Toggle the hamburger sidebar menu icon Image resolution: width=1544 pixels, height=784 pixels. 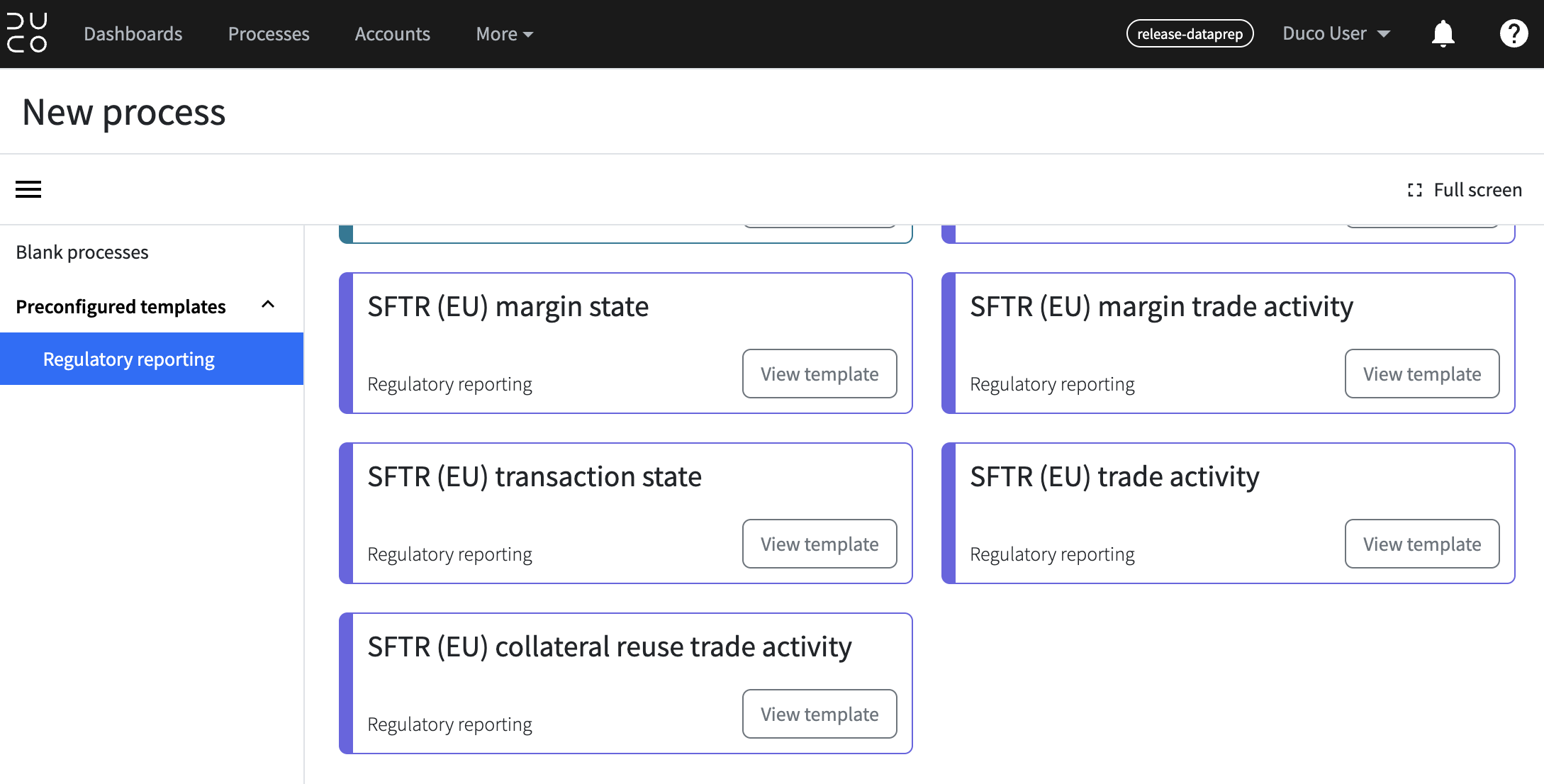[28, 189]
